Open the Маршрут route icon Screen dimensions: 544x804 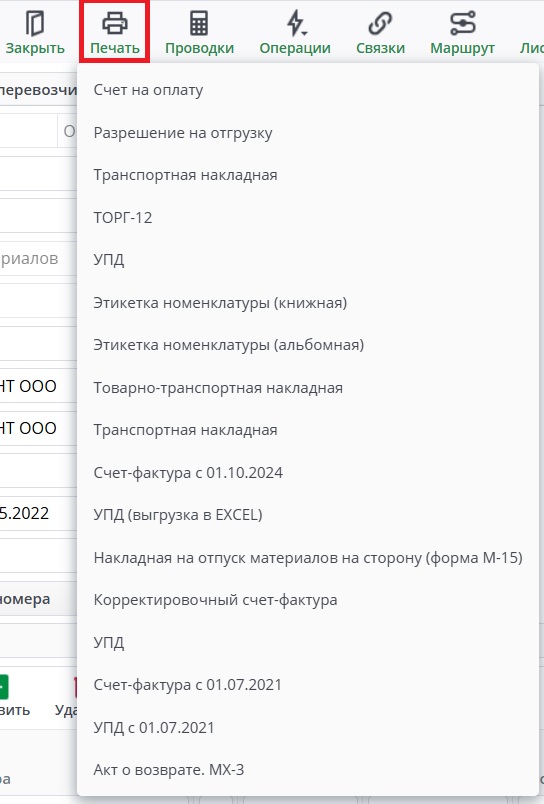(x=462, y=24)
